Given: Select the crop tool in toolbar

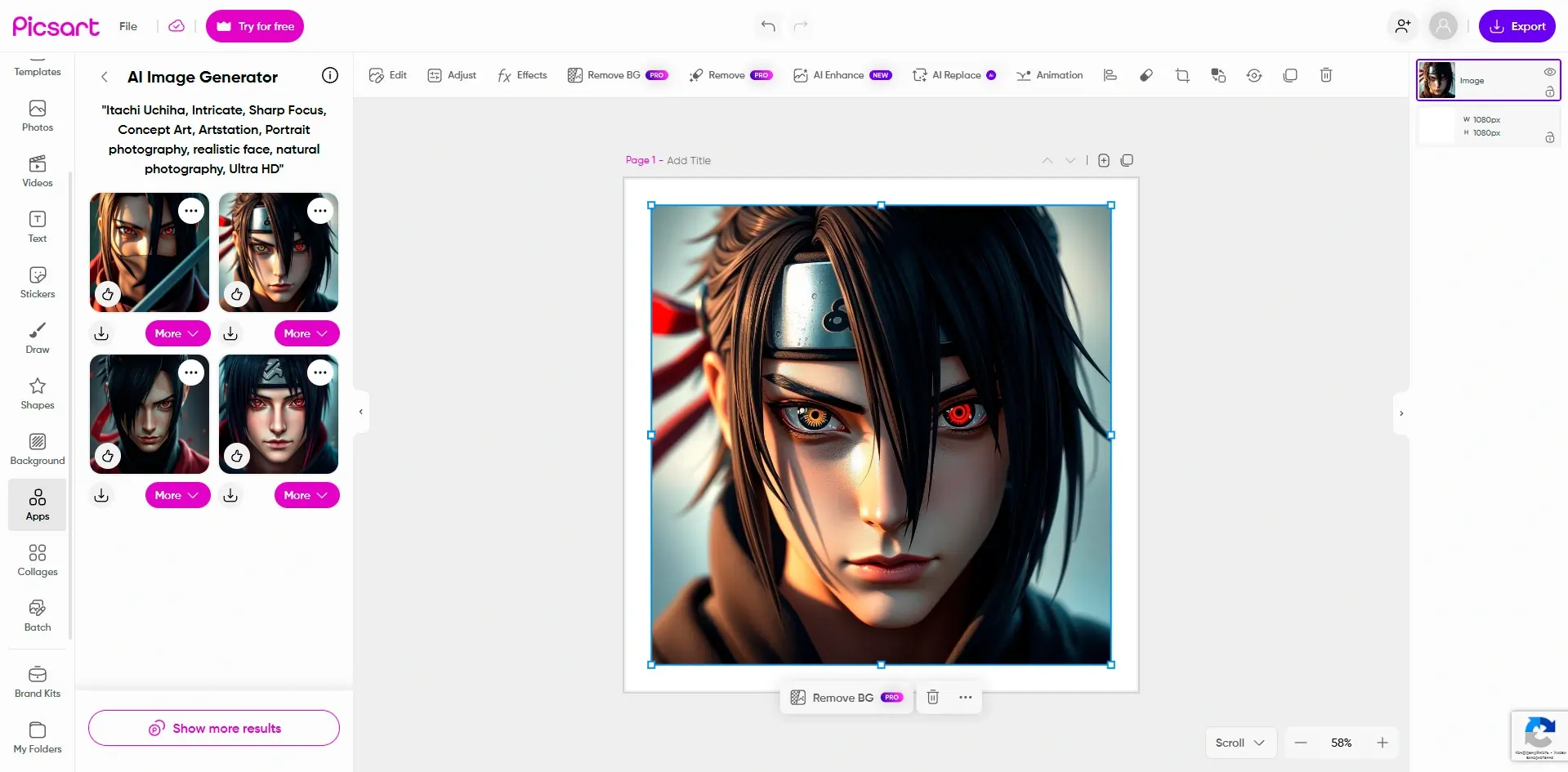Looking at the screenshot, I should pos(1182,75).
